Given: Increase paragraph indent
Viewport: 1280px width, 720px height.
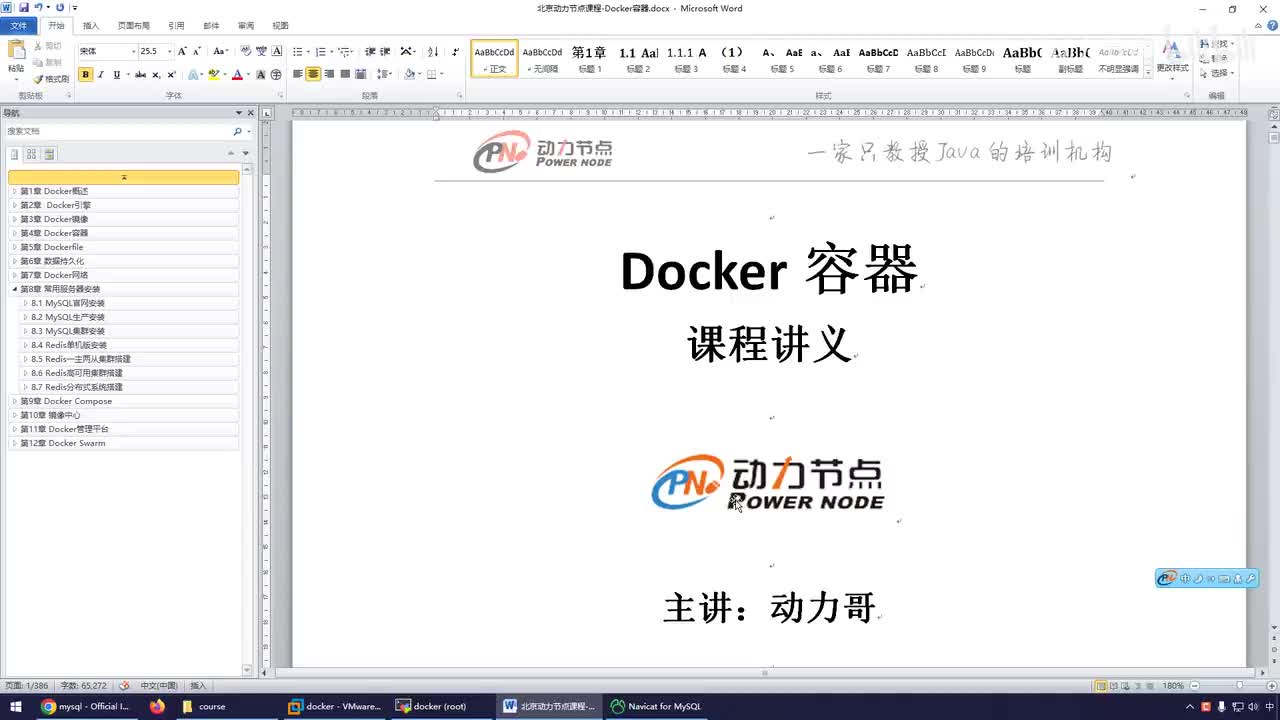Looking at the screenshot, I should [x=385, y=51].
